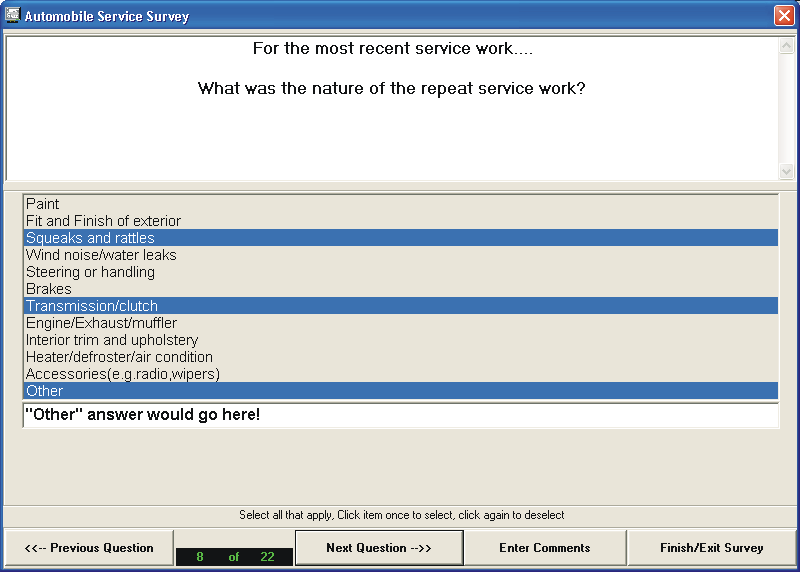Select the Brakes option
This screenshot has height=572, width=800.
401,289
